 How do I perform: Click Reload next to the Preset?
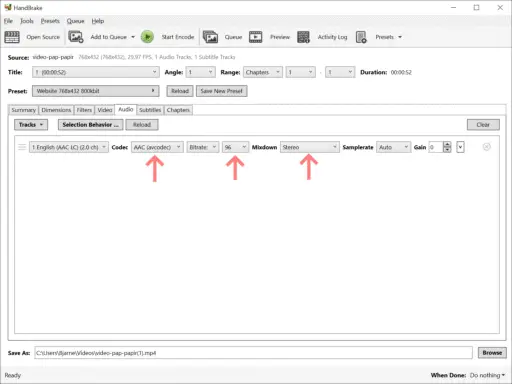tap(180, 91)
